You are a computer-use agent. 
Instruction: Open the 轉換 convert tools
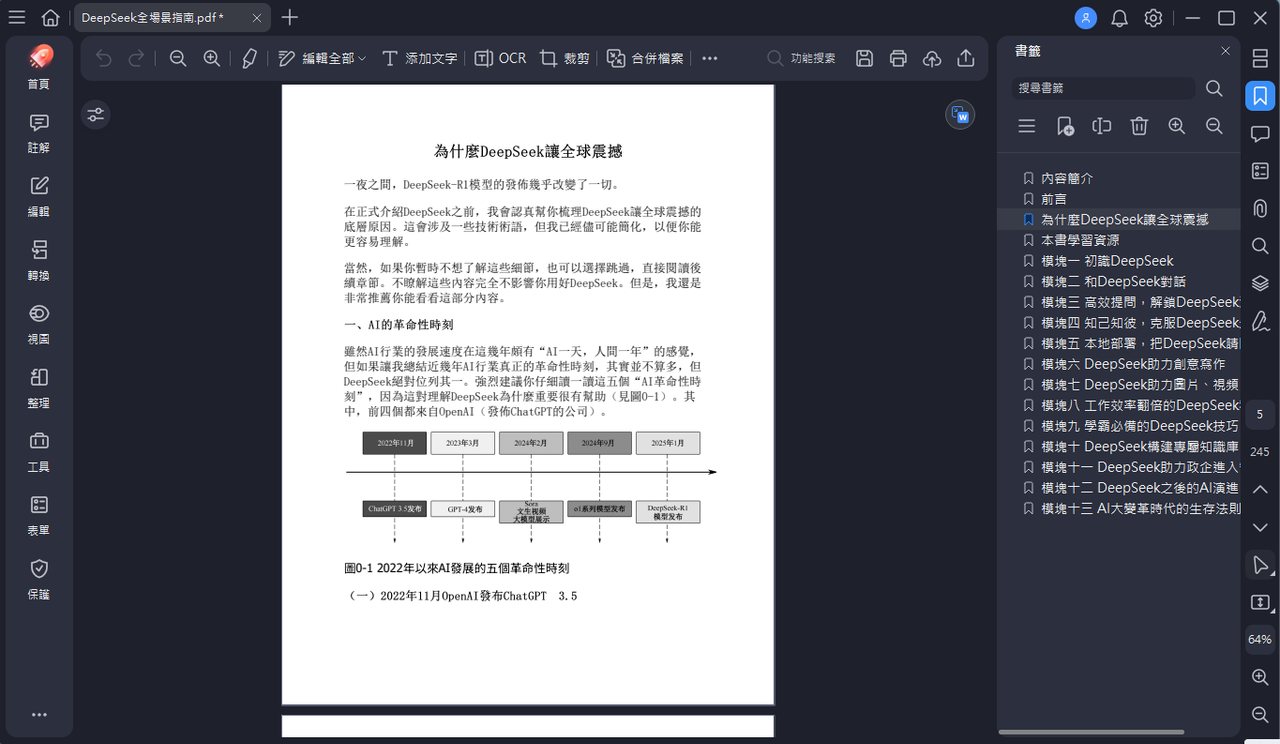(x=38, y=260)
